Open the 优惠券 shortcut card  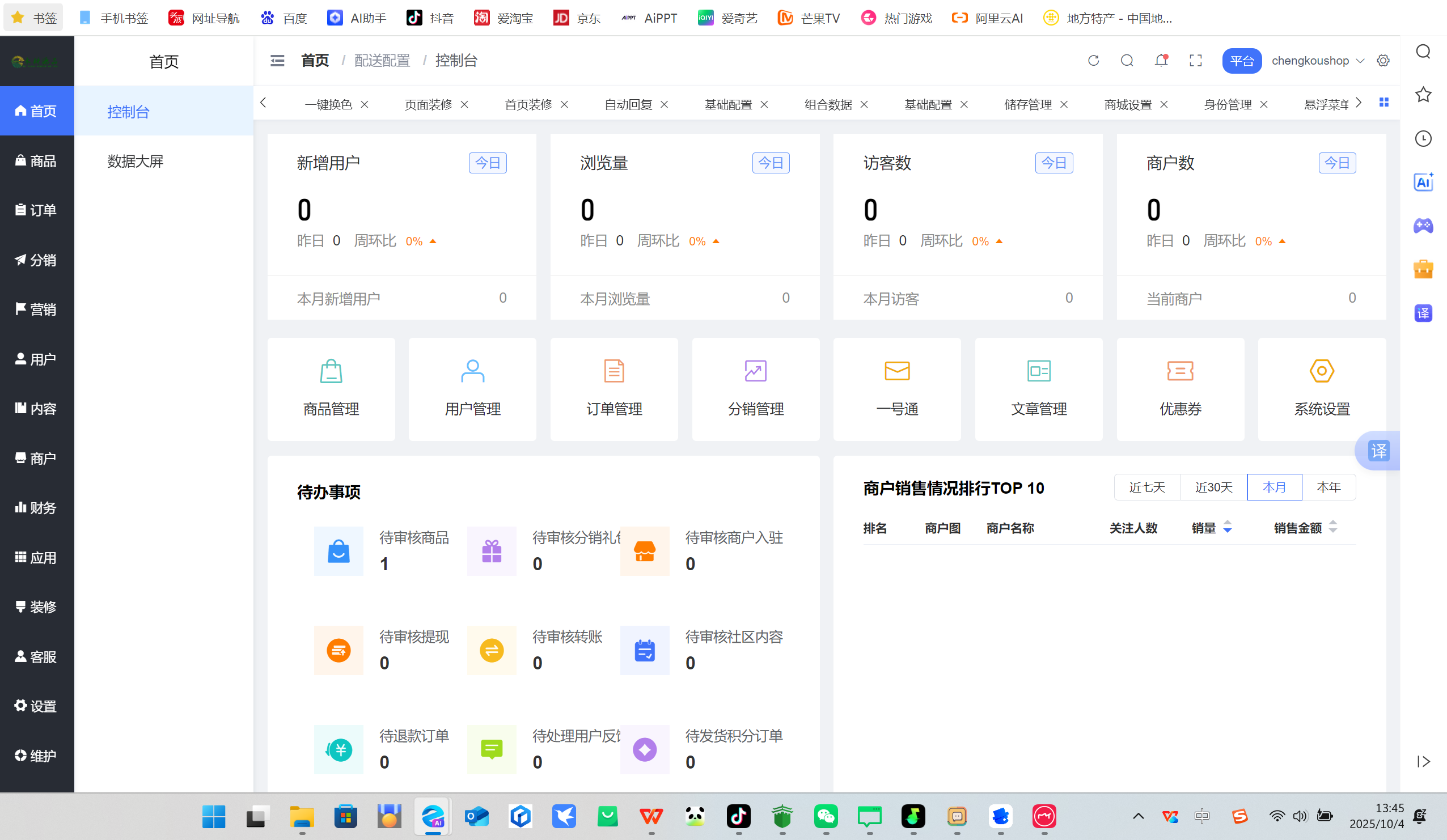click(x=1180, y=389)
